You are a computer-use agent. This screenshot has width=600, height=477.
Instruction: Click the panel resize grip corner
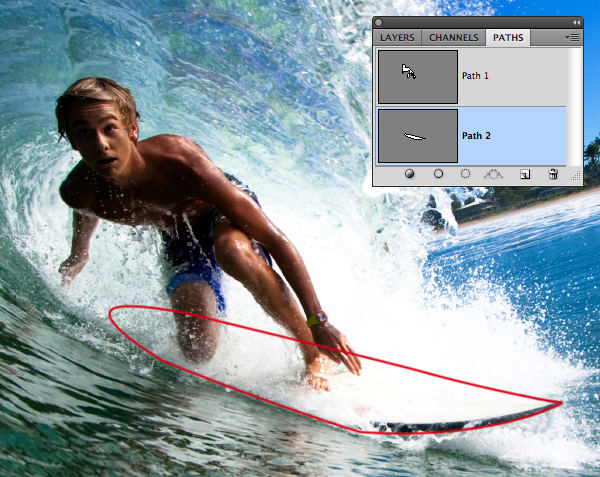click(x=576, y=176)
